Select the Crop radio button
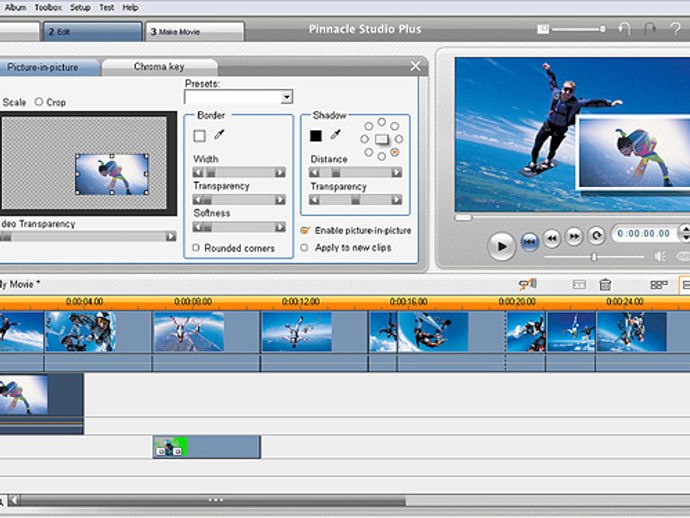690x518 pixels. coord(39,102)
